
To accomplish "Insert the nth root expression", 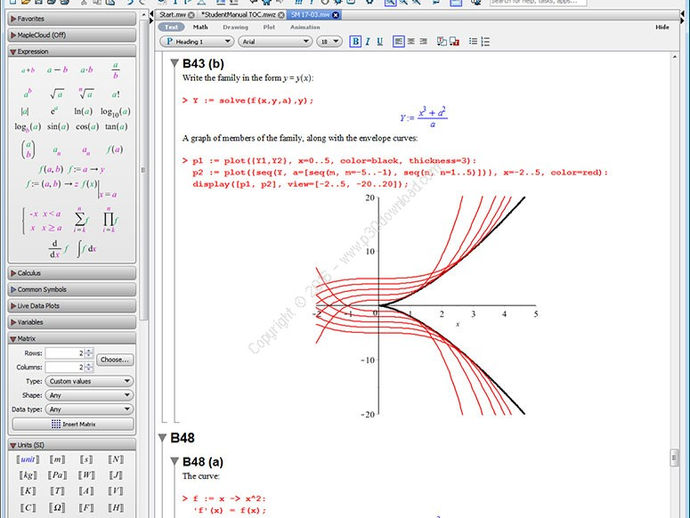I will [x=86, y=93].
